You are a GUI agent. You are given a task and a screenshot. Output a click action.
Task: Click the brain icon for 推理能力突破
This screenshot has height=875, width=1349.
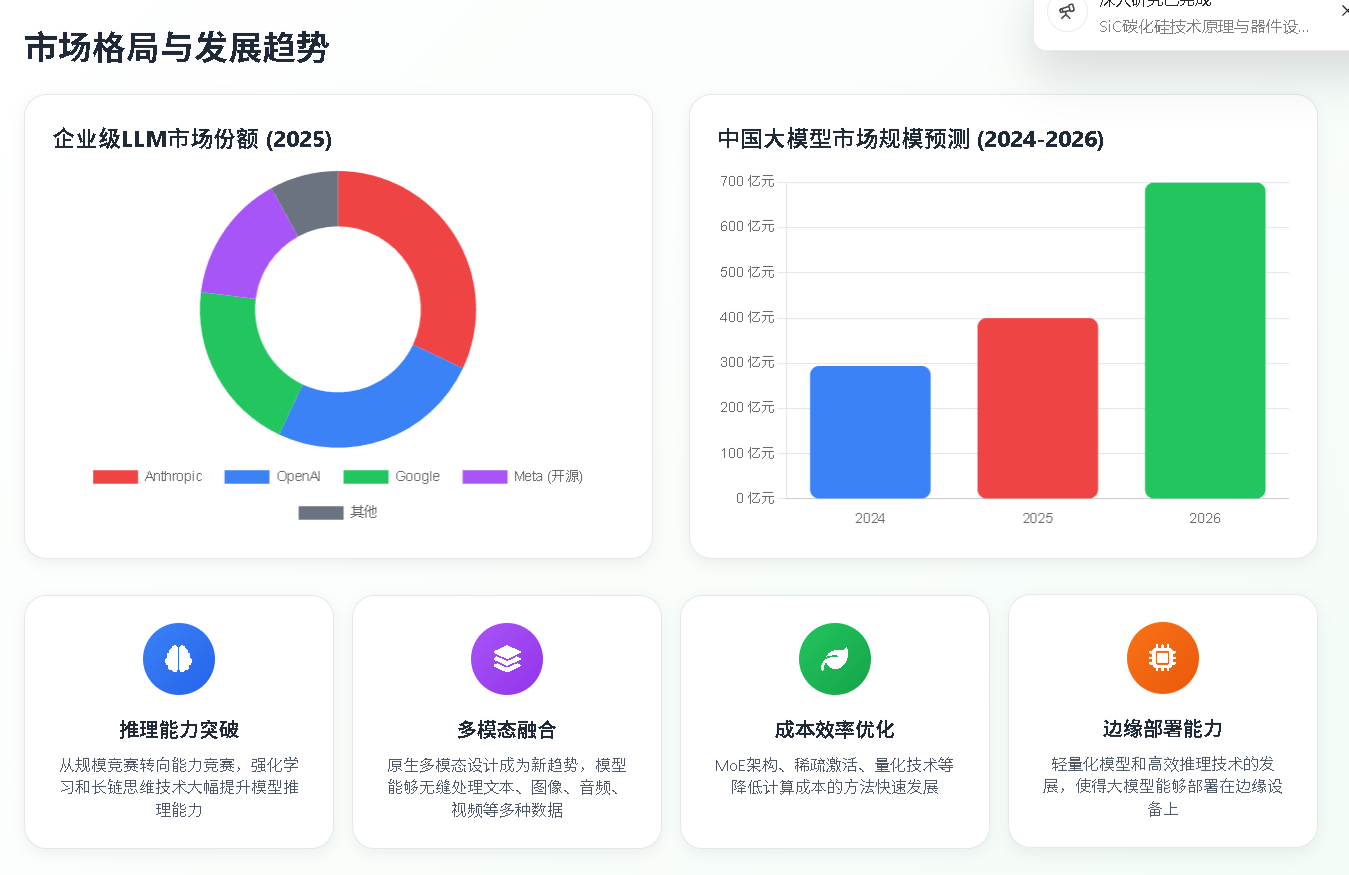point(179,658)
